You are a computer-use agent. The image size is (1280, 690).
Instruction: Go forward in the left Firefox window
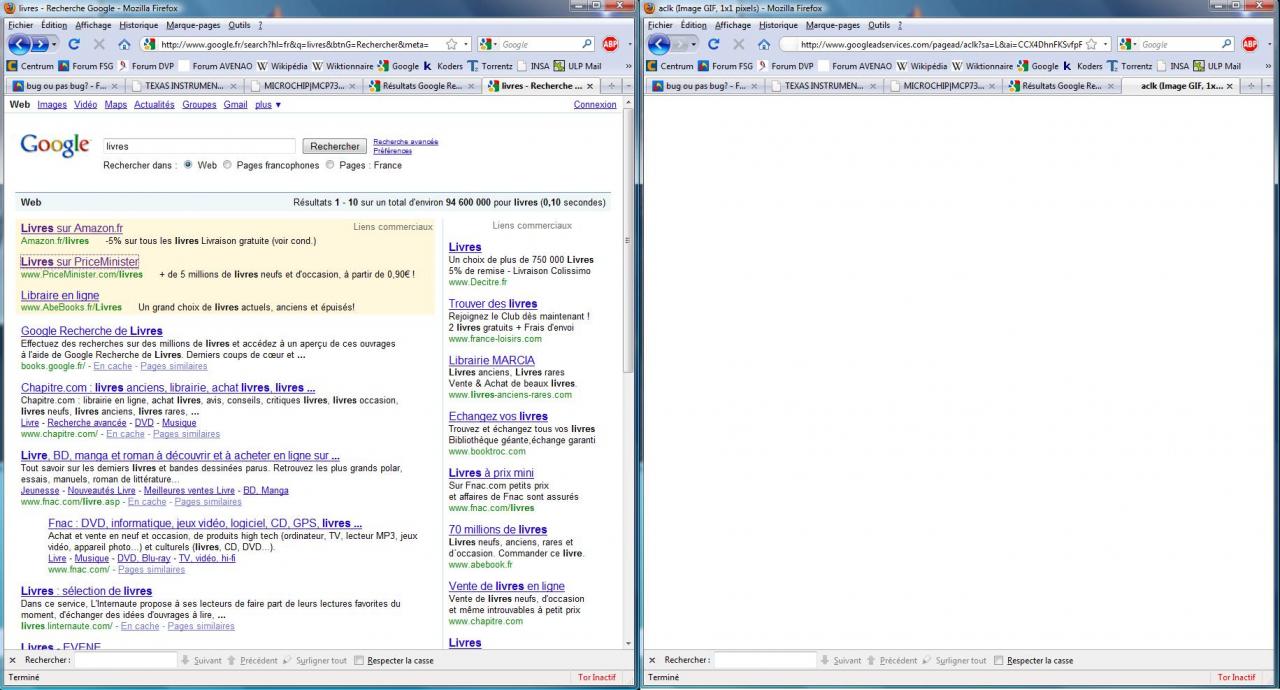coord(38,44)
